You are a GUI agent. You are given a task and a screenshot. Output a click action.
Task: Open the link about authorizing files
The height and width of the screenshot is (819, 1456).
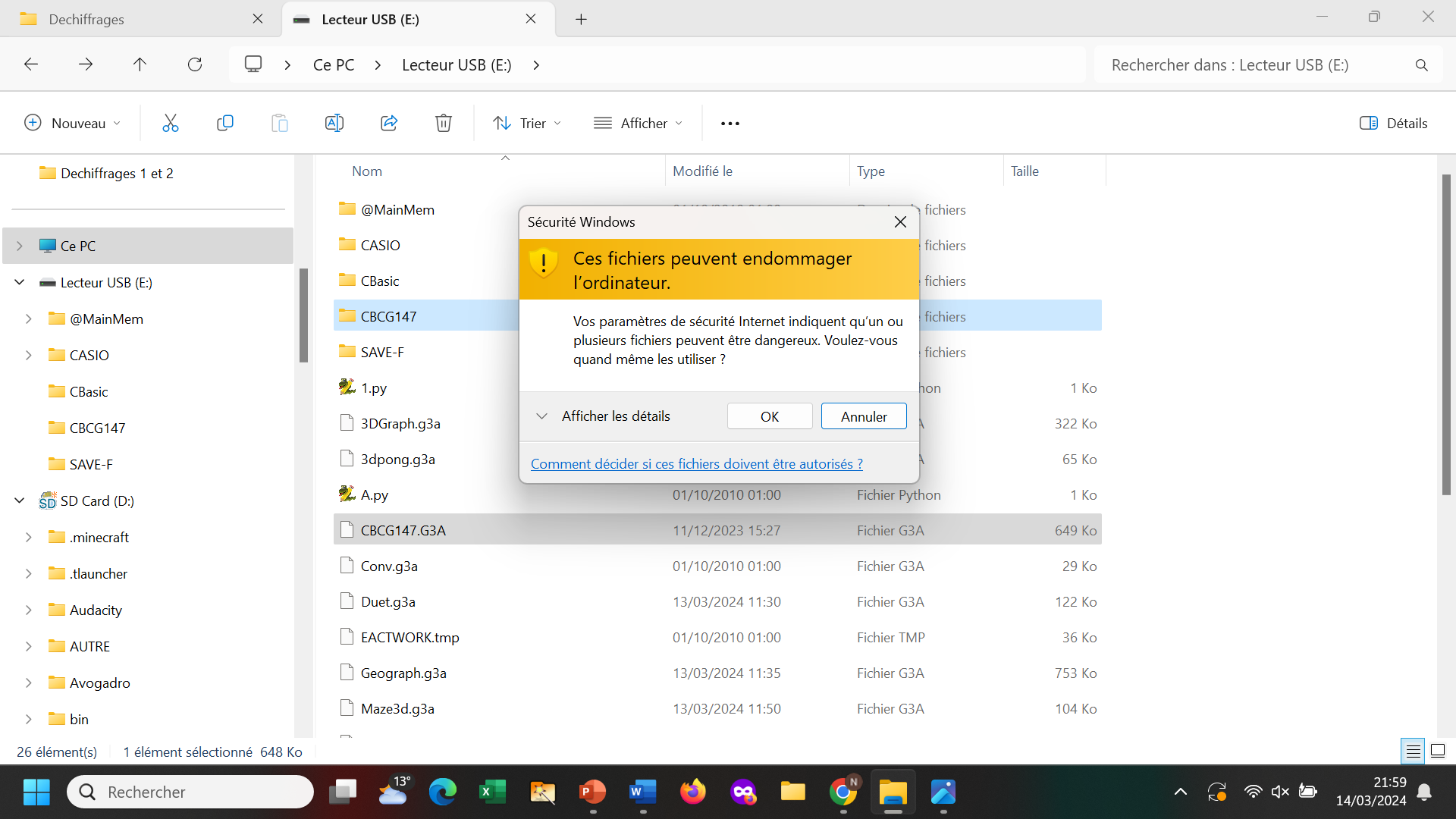pyautogui.click(x=697, y=463)
